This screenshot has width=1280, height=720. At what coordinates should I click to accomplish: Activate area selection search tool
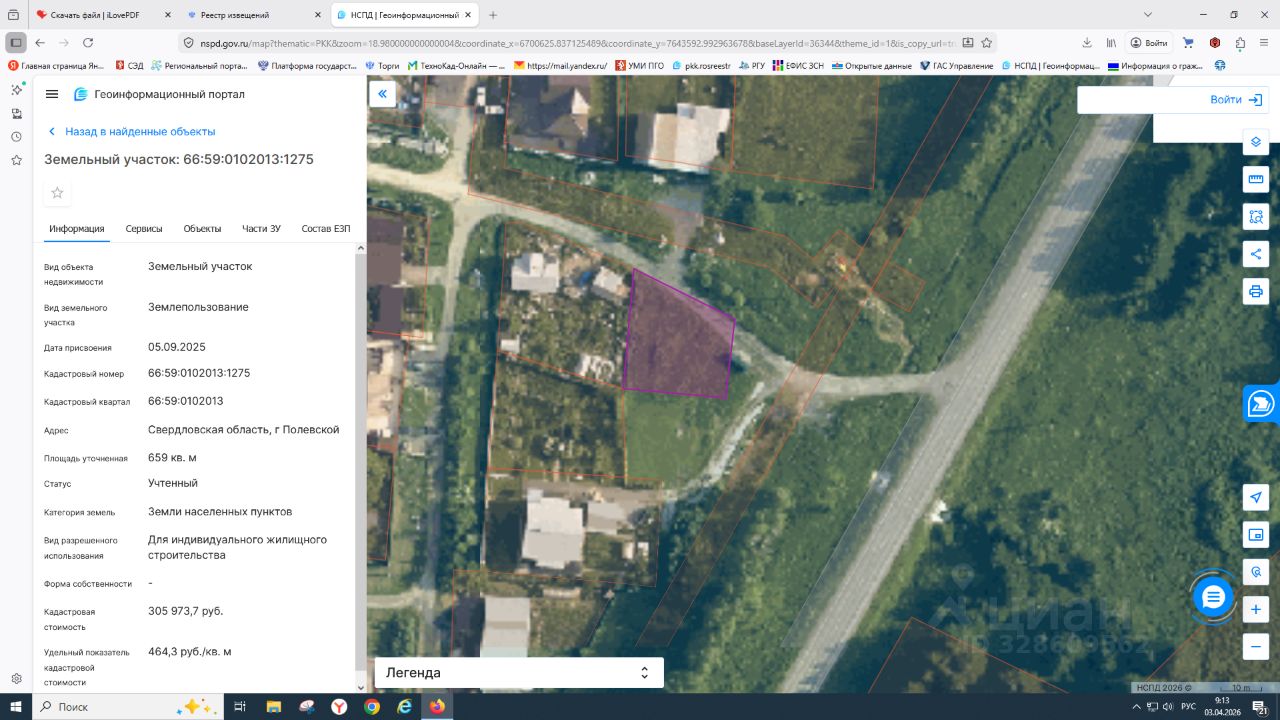1256,216
